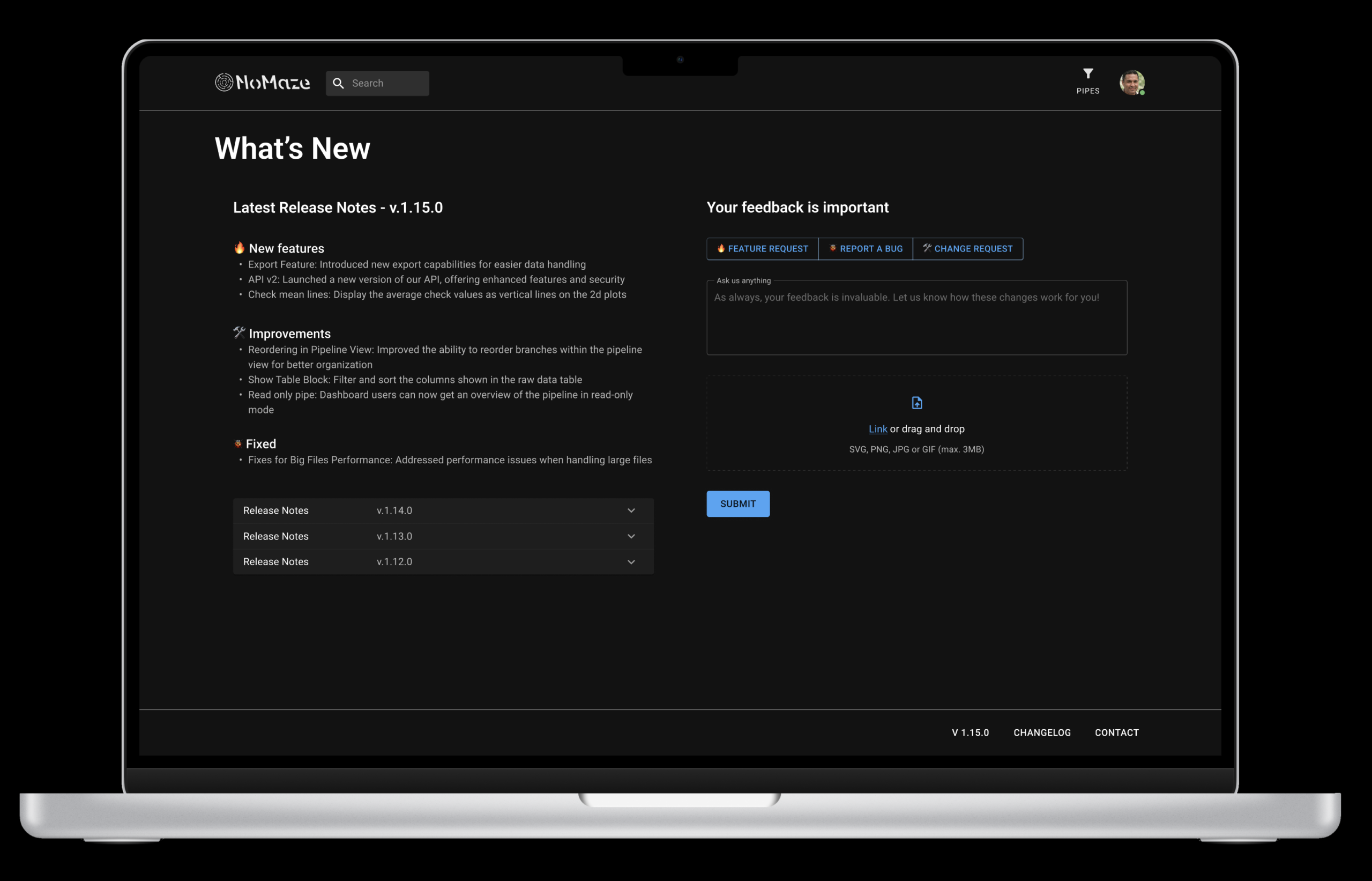Image resolution: width=1372 pixels, height=881 pixels.
Task: Click the Link upload hyperlink
Action: point(877,429)
